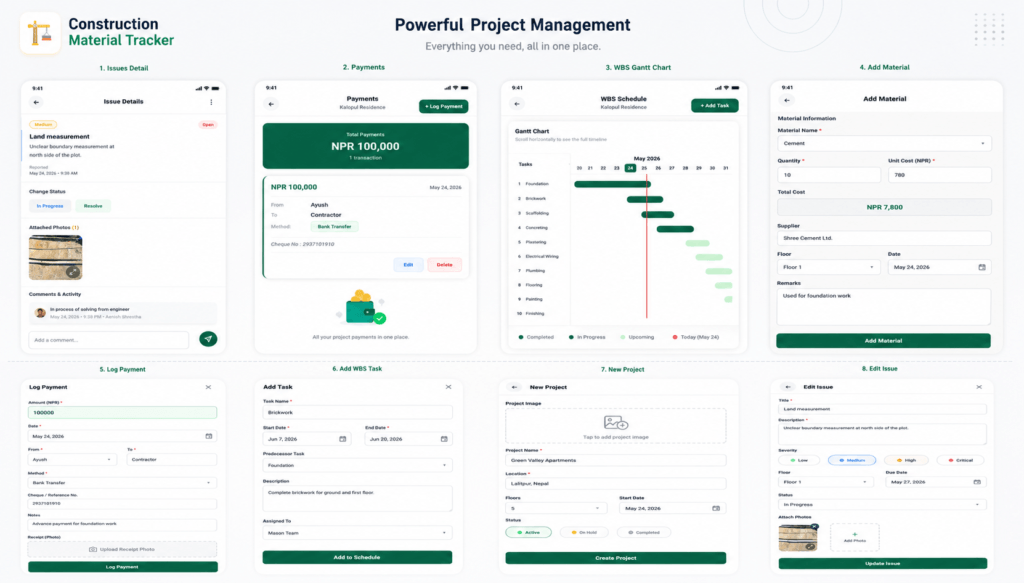Go back from the New Project screen
The image size is (1024, 583).
coord(515,387)
